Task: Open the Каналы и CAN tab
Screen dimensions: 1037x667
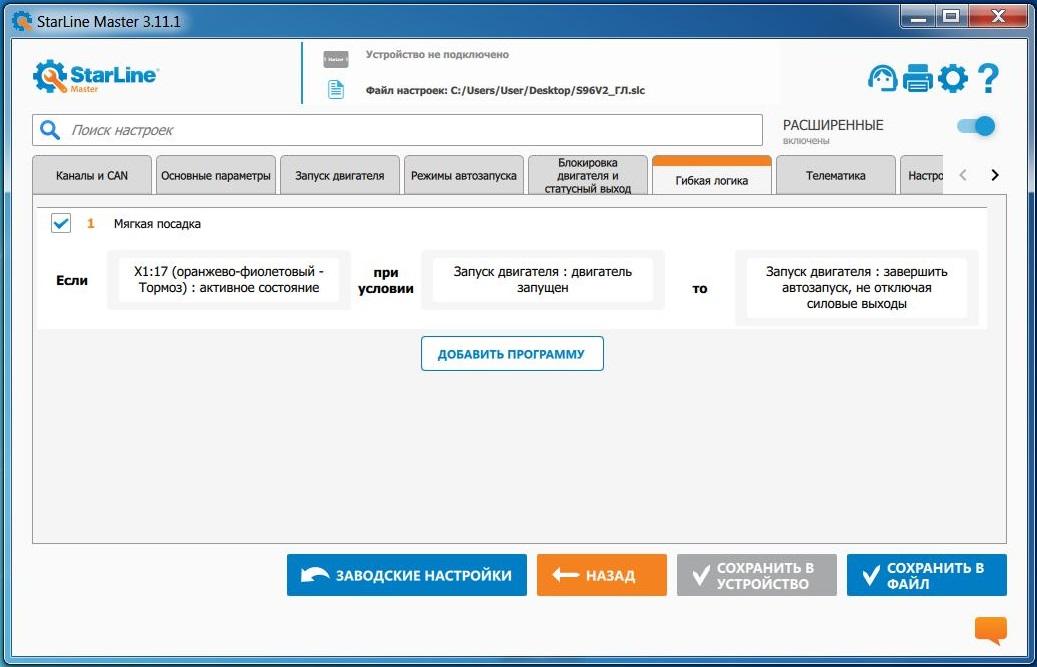Action: (x=92, y=176)
